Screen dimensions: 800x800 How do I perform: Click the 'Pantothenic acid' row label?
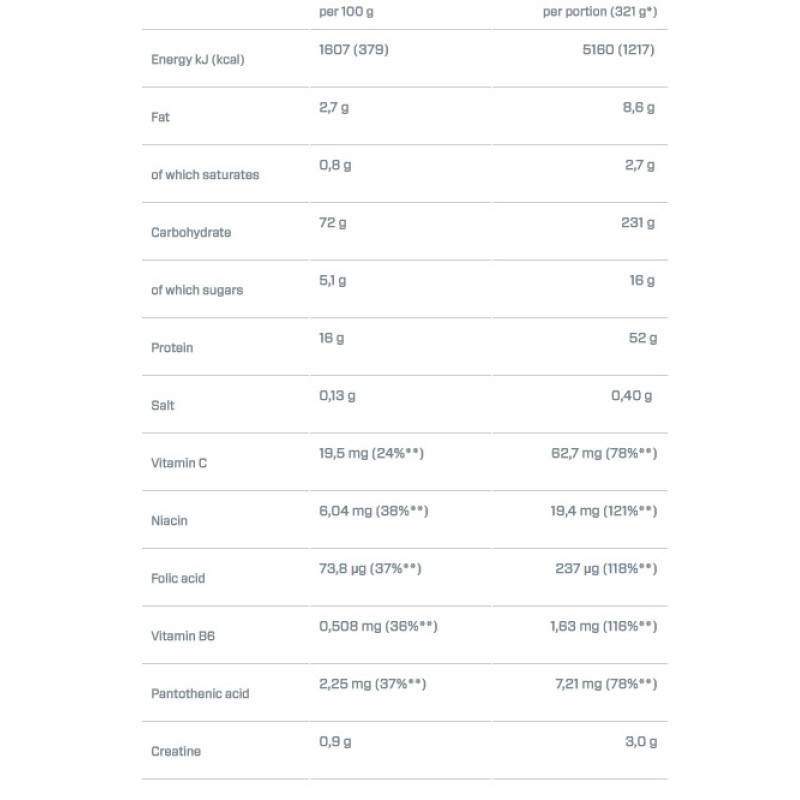pyautogui.click(x=200, y=694)
